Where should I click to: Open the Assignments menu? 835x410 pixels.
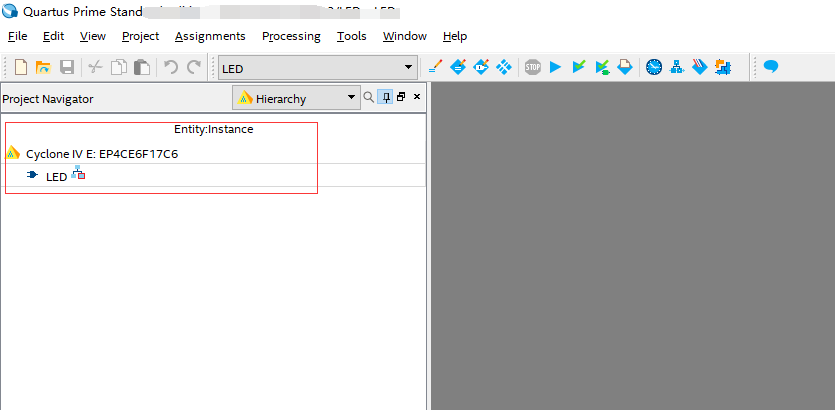[210, 36]
